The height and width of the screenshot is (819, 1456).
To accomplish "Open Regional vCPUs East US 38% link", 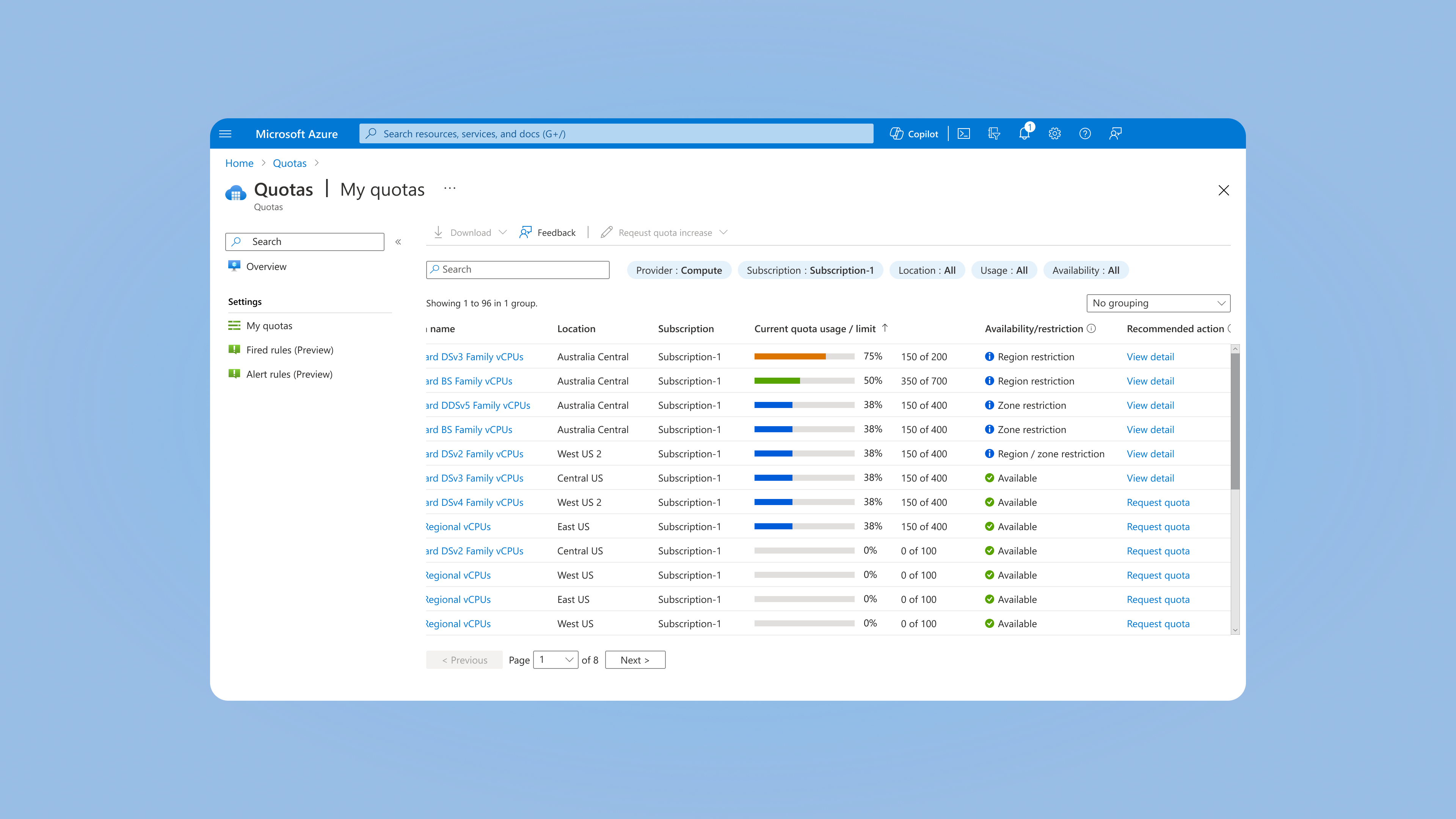I will click(x=458, y=527).
